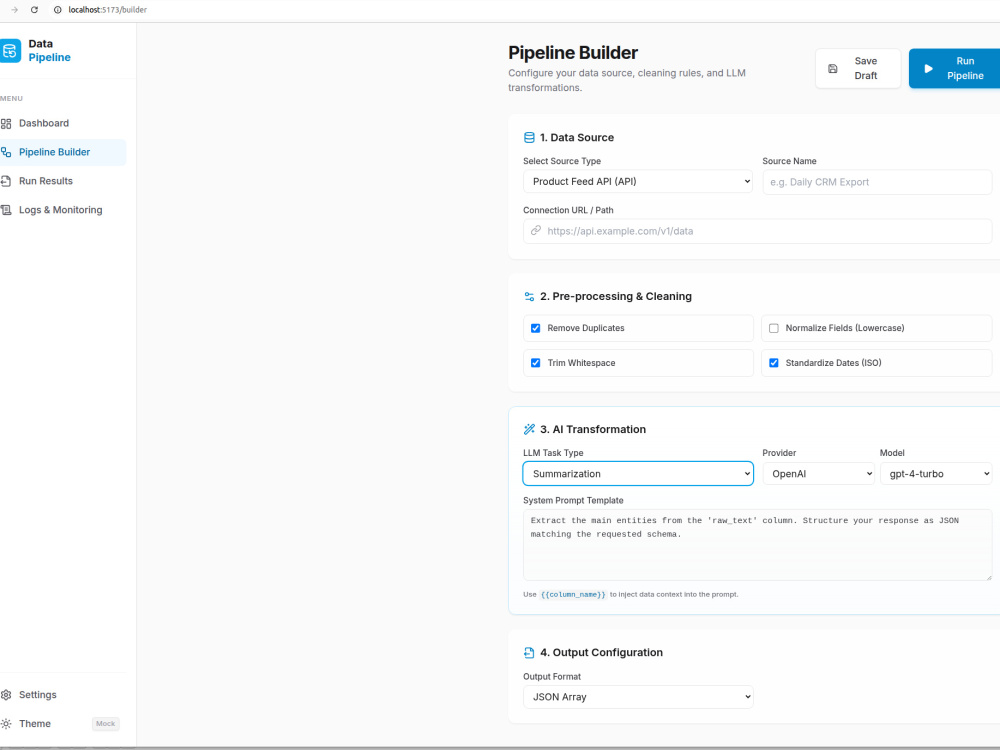Click the Connection URL / Path input
The width and height of the screenshot is (1000, 750).
pos(758,231)
